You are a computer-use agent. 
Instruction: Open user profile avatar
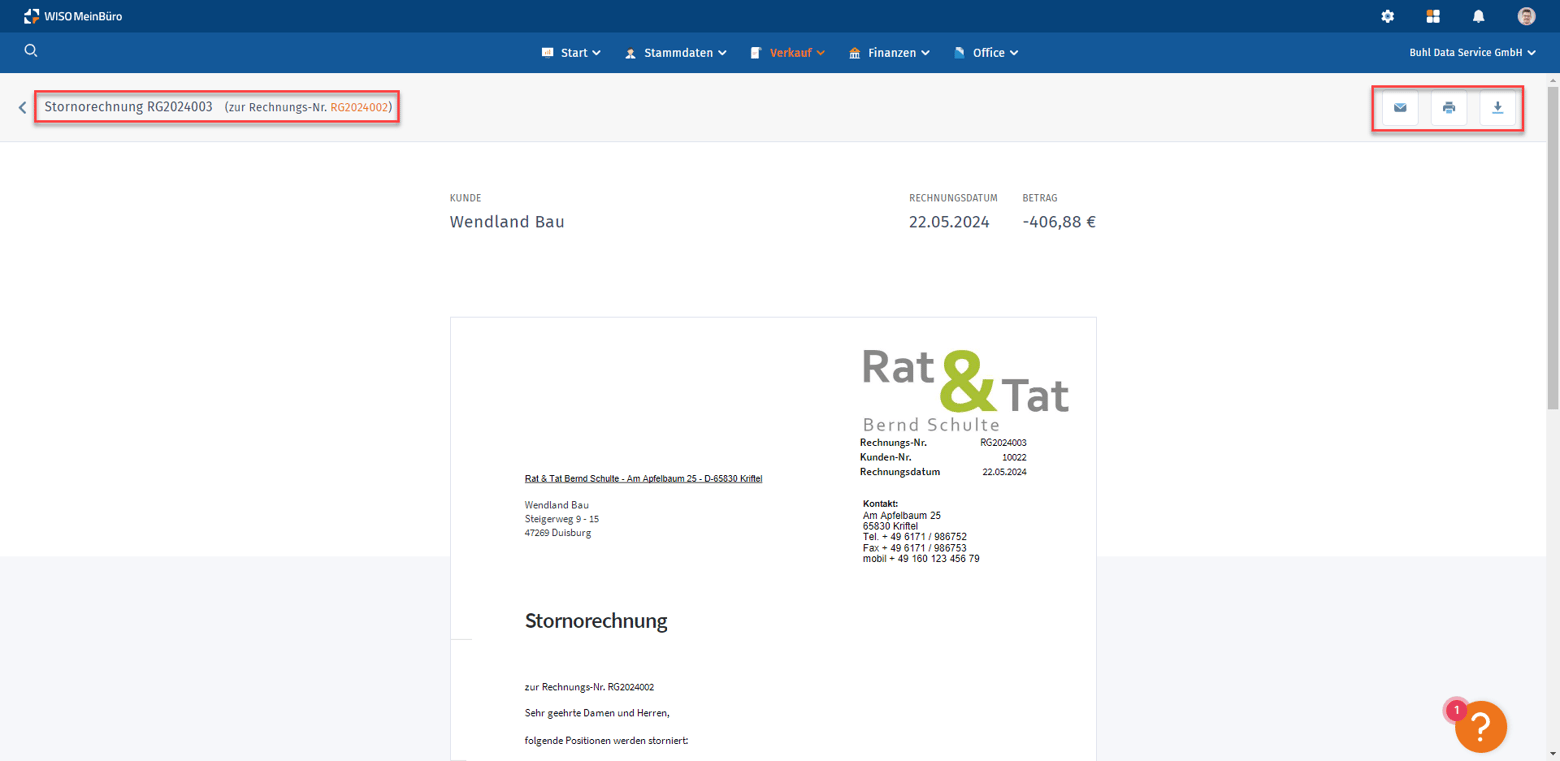[x=1526, y=16]
